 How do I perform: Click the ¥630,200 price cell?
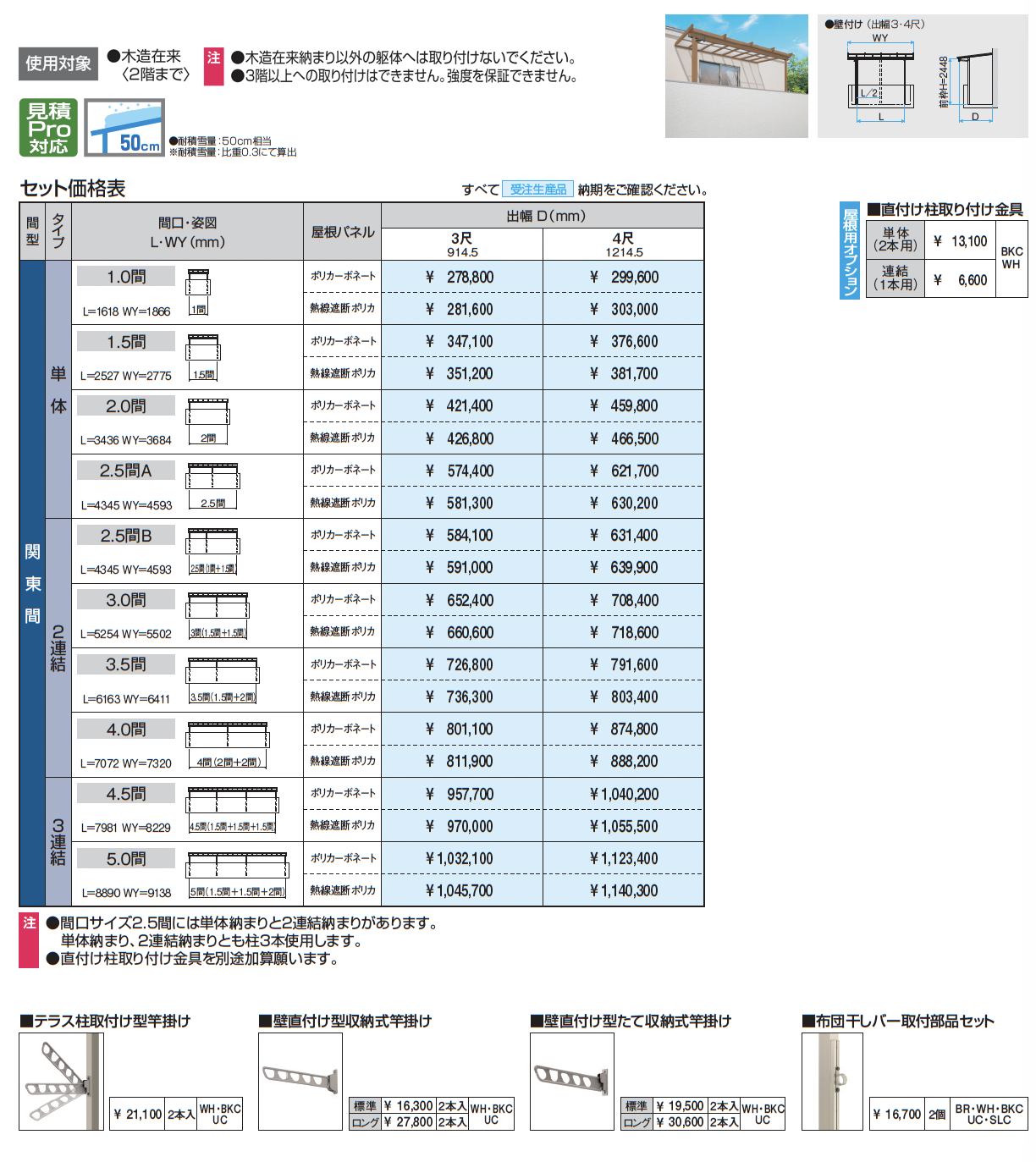[x=624, y=503]
